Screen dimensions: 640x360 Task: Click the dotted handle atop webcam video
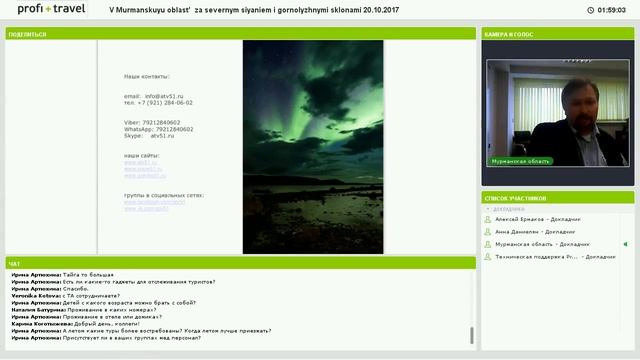pos(577,61)
